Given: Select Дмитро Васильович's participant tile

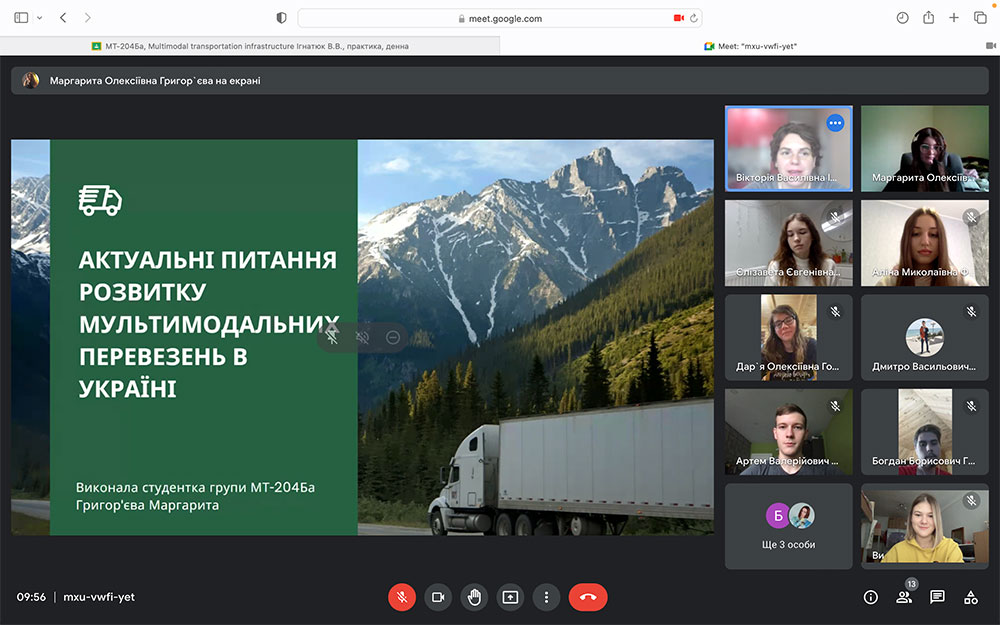Looking at the screenshot, I should 925,337.
